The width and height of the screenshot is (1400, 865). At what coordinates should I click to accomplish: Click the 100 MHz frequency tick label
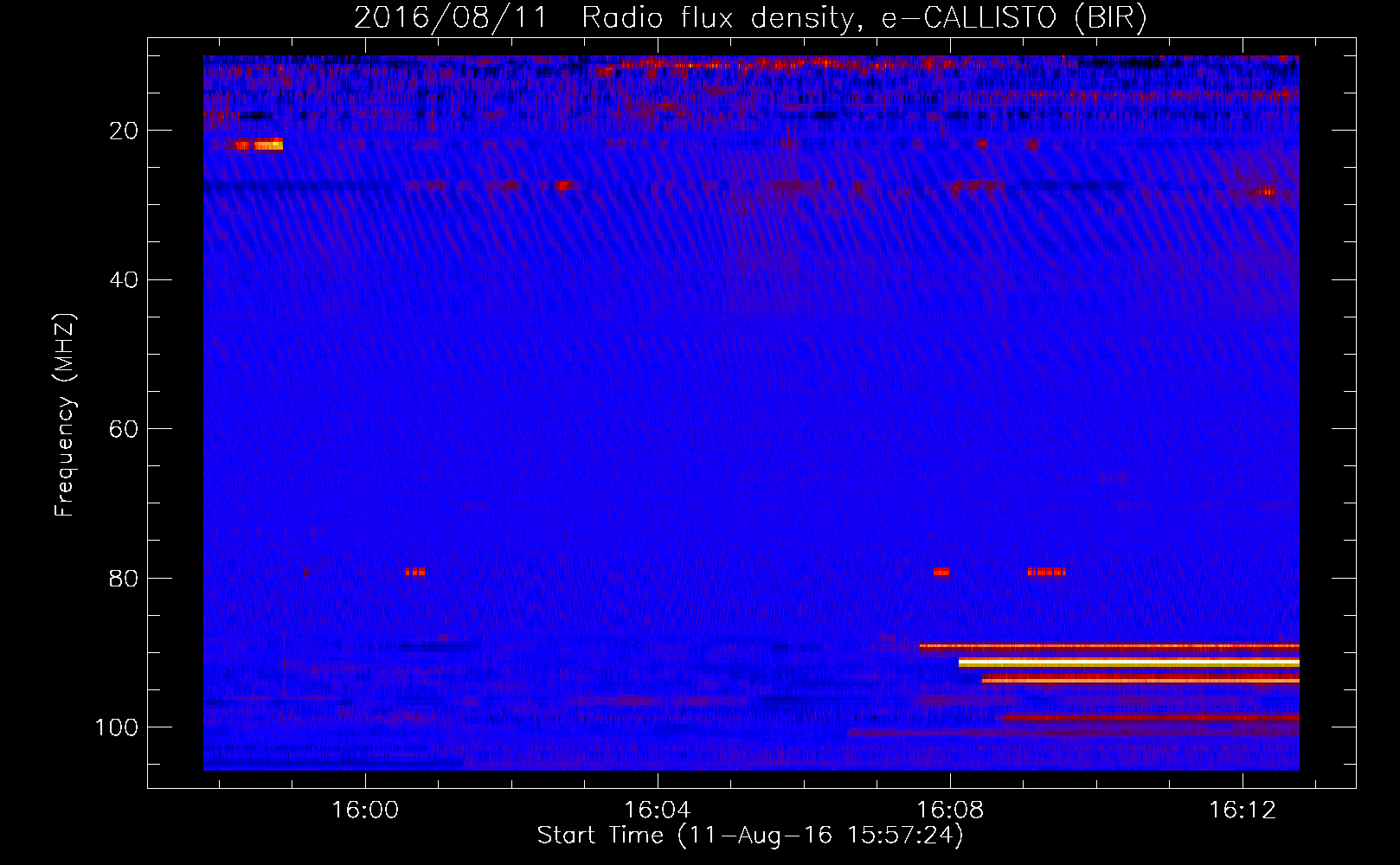pos(117,727)
